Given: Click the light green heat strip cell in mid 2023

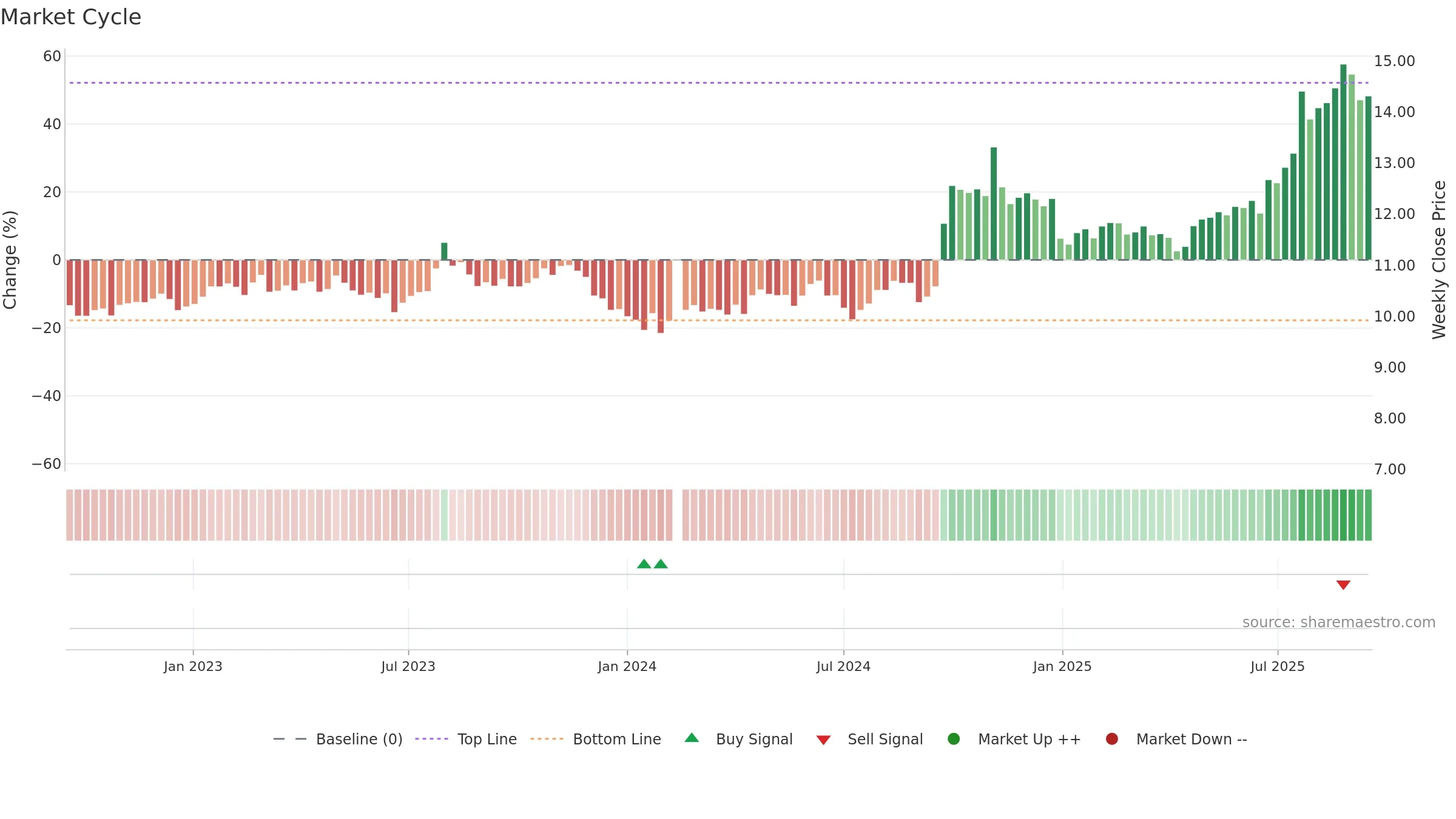Looking at the screenshot, I should (444, 515).
